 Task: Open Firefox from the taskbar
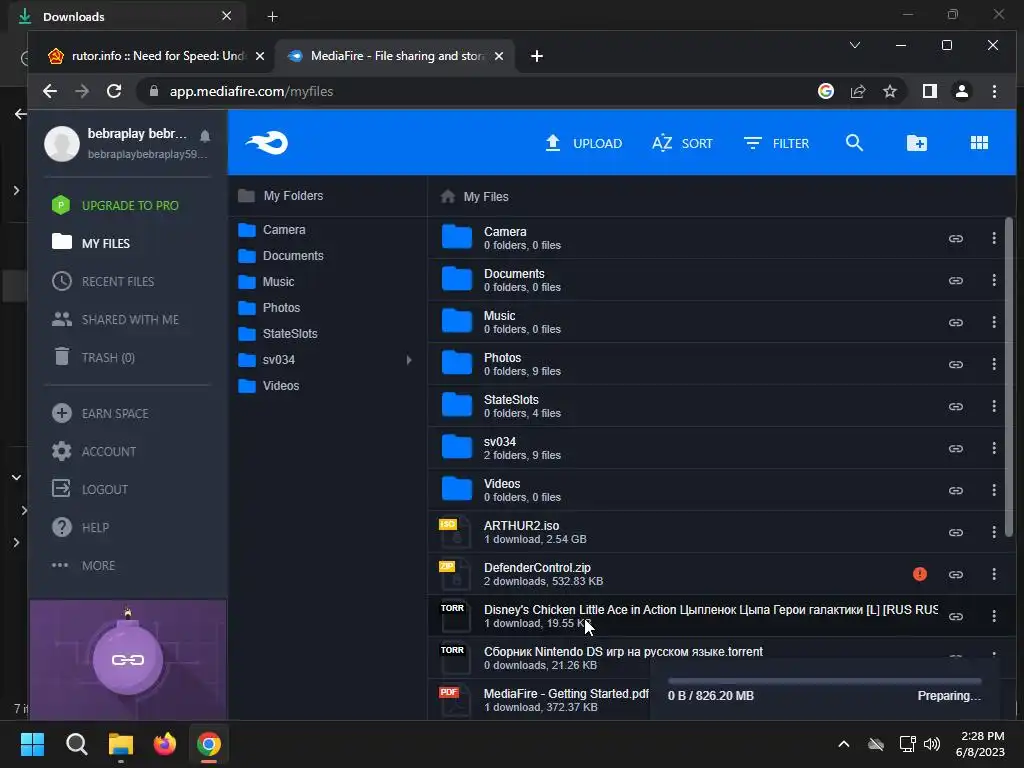click(165, 744)
